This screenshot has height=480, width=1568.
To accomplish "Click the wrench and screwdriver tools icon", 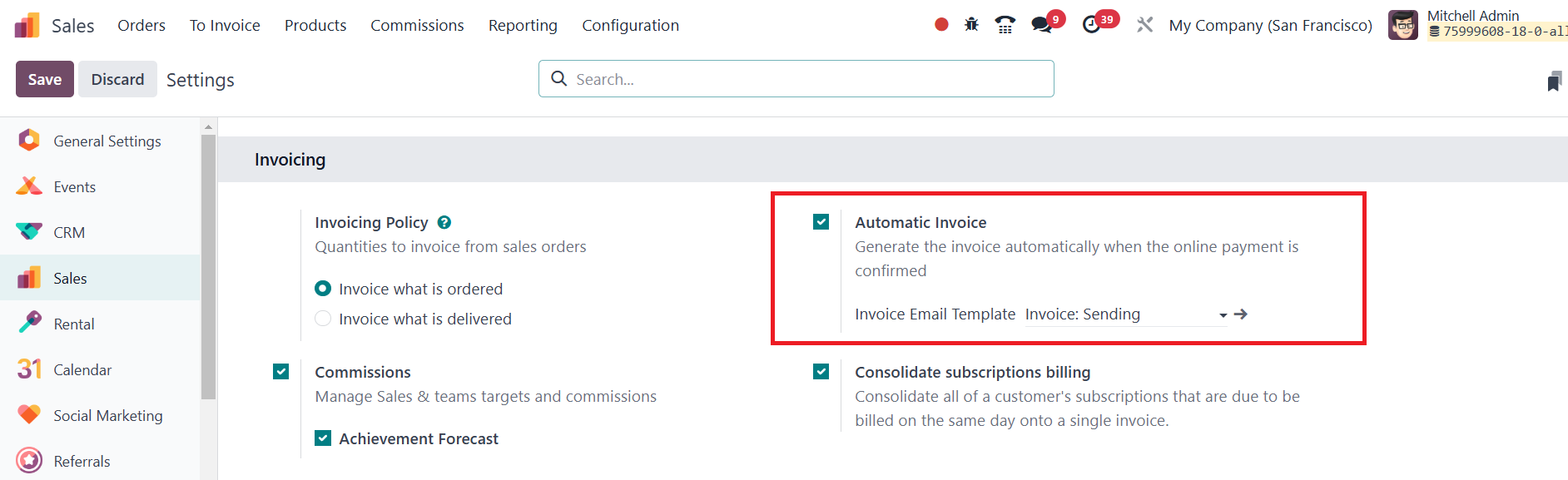I will (1145, 25).
